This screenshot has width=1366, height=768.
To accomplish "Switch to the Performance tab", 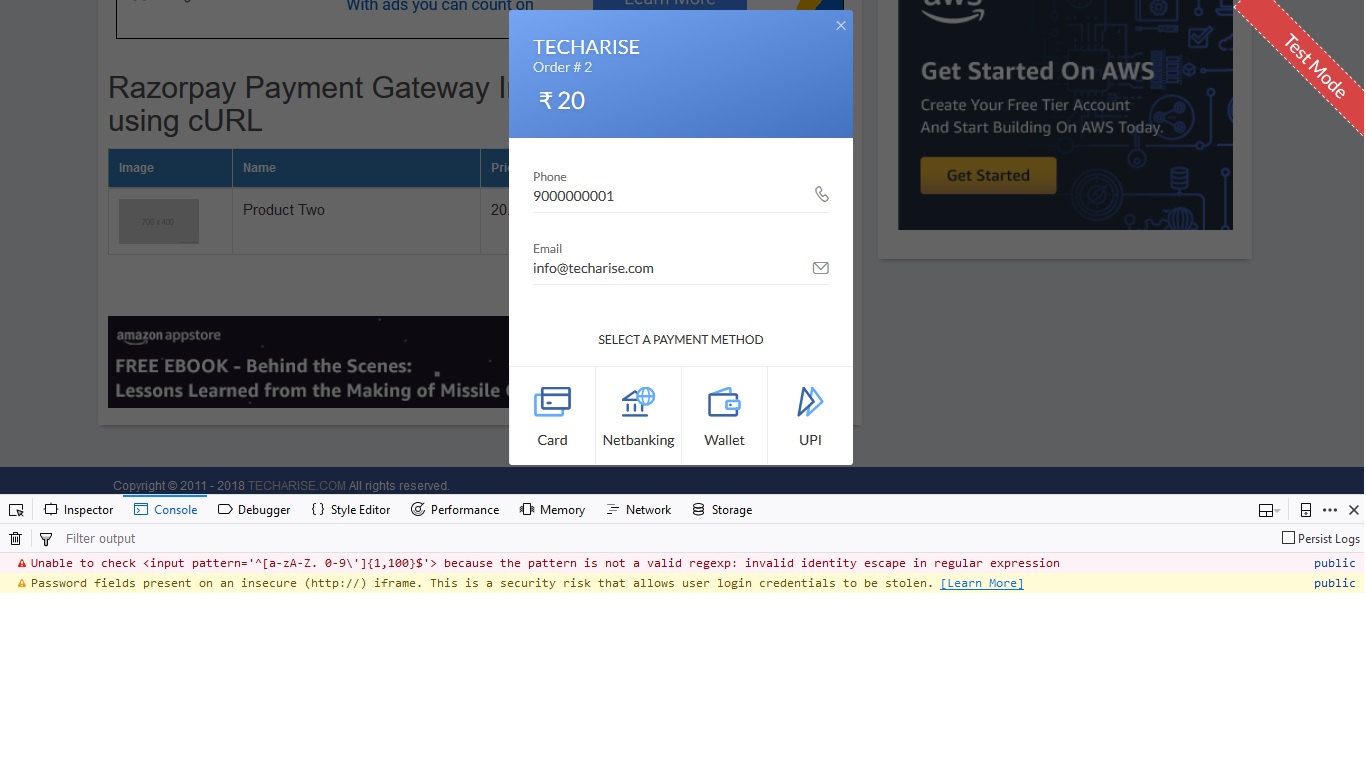I will click(x=455, y=510).
